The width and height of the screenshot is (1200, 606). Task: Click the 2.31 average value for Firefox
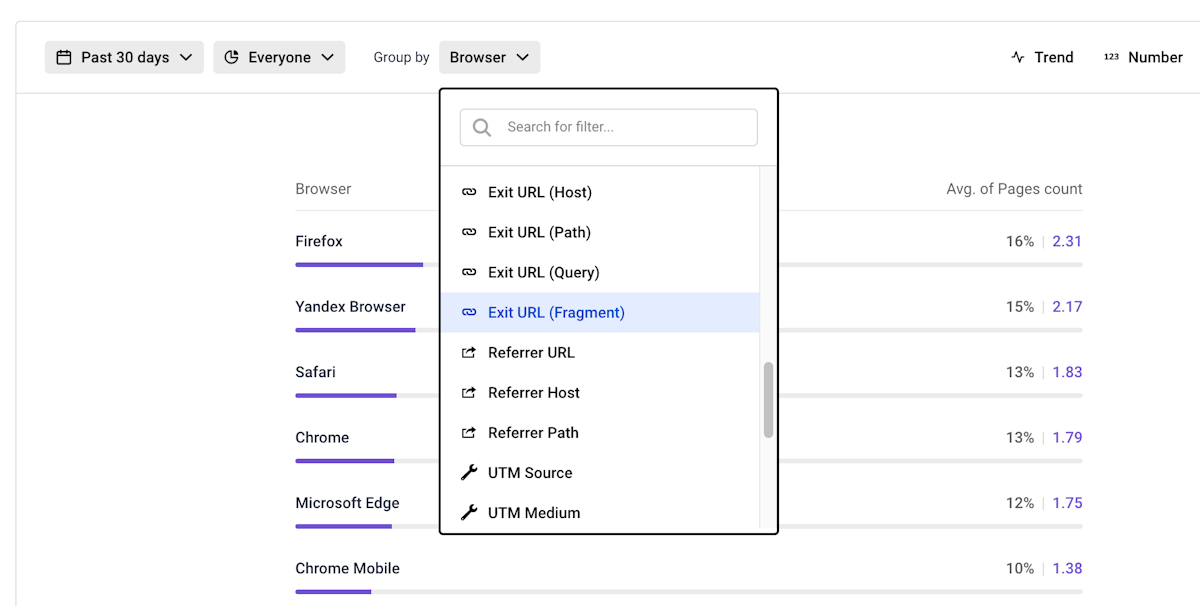click(1067, 241)
